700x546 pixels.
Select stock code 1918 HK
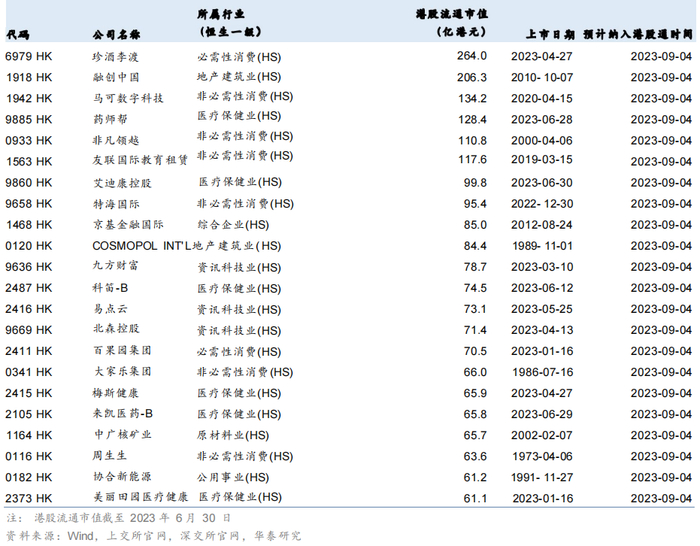pos(29,77)
